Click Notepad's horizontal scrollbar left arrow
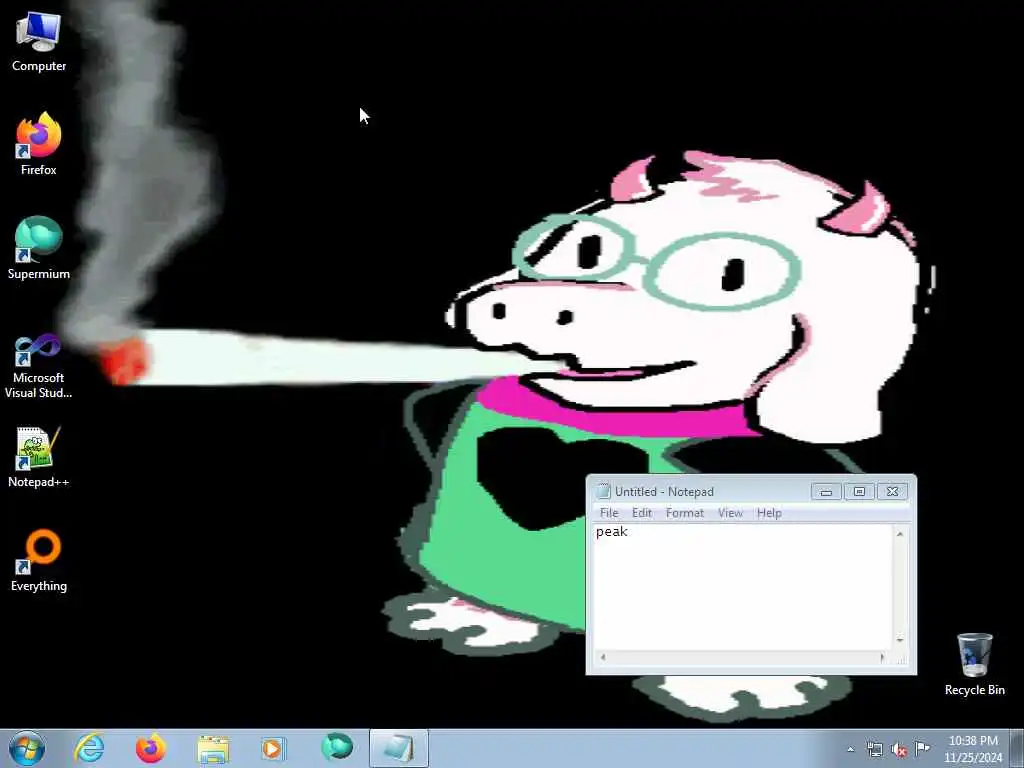Image resolution: width=1024 pixels, height=768 pixels. (x=603, y=657)
